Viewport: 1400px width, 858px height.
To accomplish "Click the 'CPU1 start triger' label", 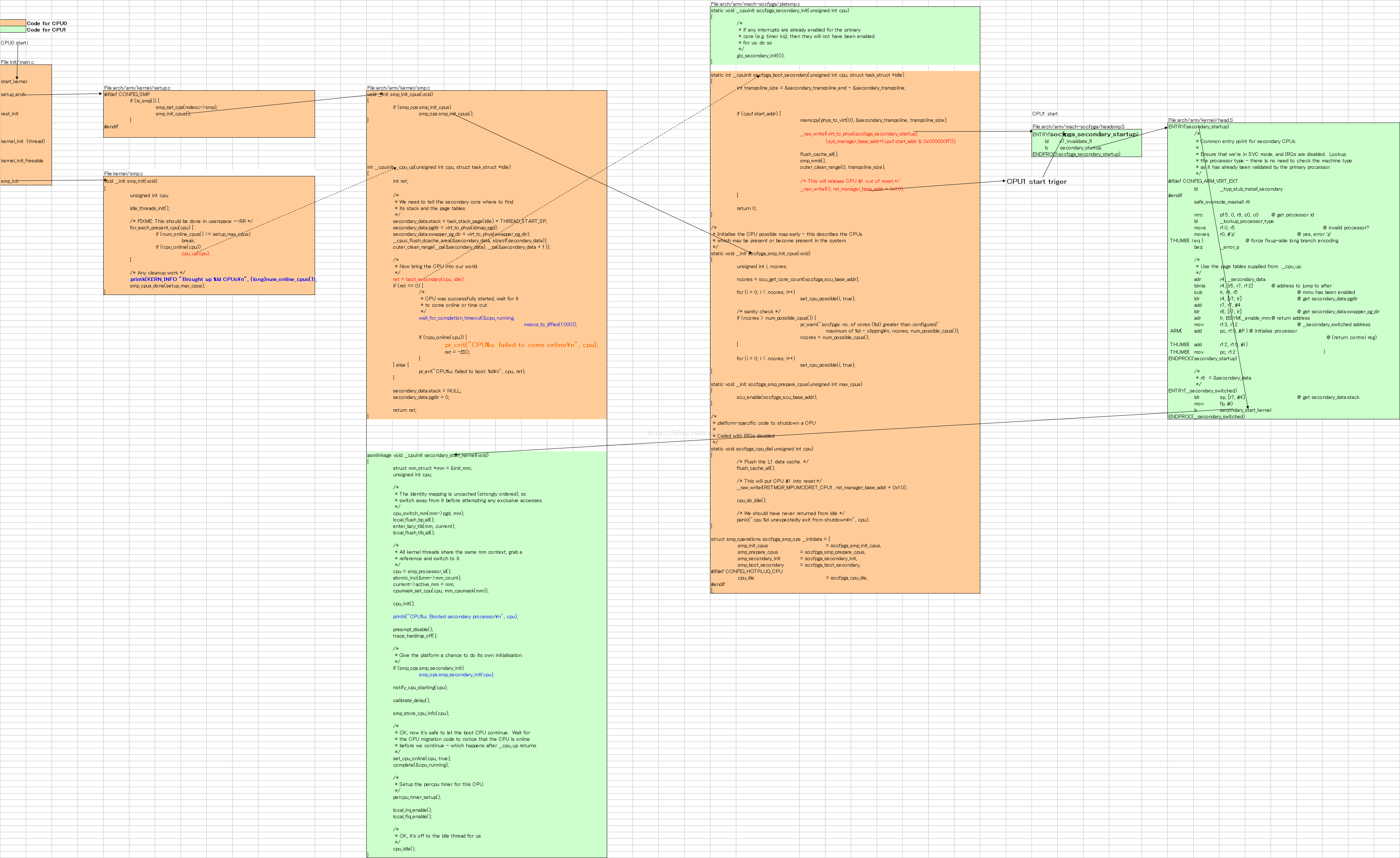I will pos(1036,182).
